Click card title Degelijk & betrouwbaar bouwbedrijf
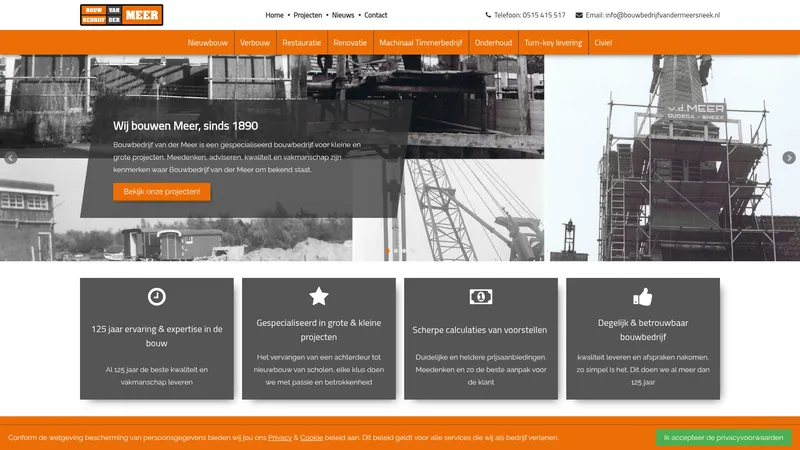 click(x=643, y=330)
